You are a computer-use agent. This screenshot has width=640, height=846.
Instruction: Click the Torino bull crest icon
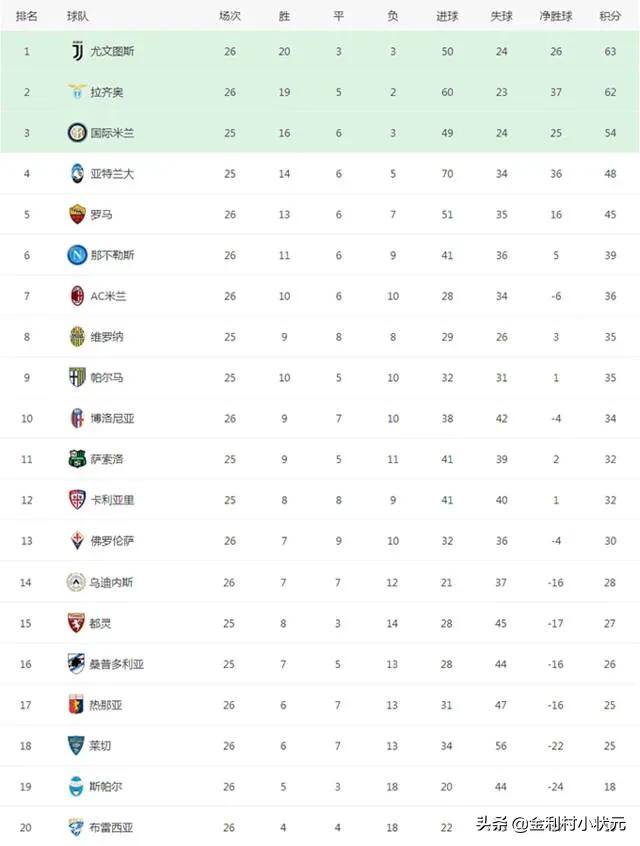coord(76,623)
